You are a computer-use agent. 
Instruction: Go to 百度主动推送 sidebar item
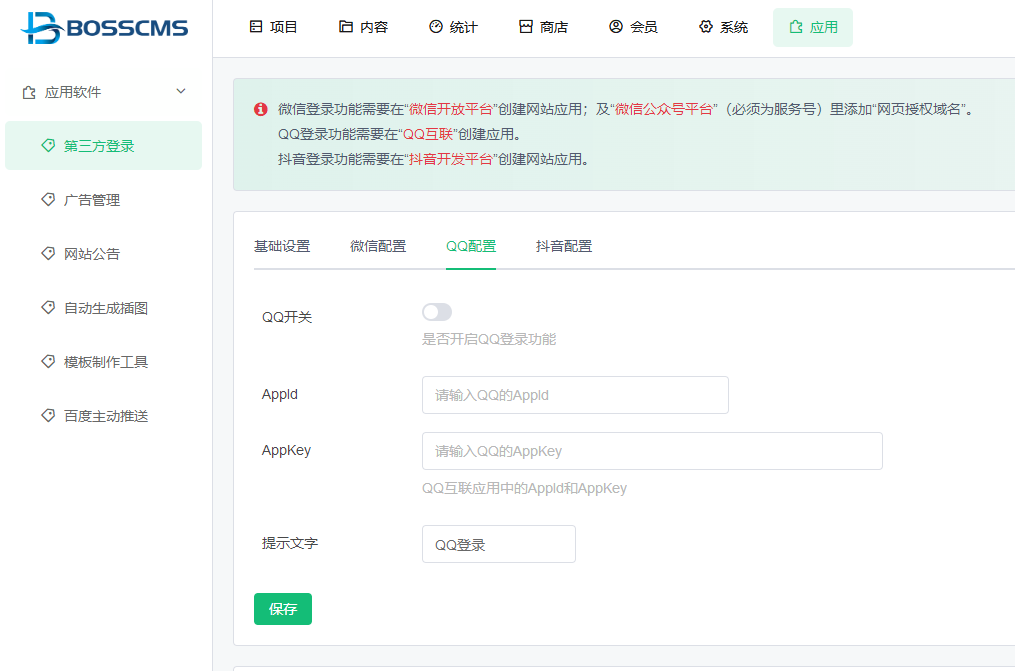pos(106,416)
